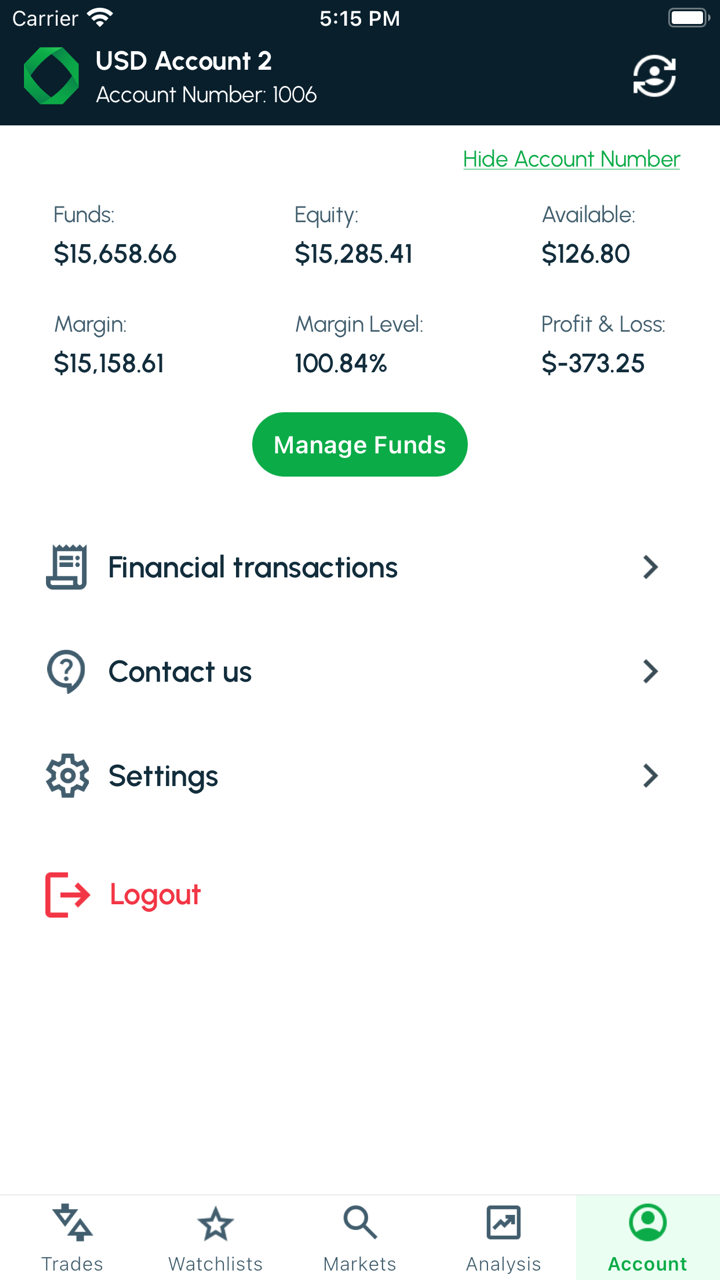Click the Logout label
The height and width of the screenshot is (1280, 720).
(x=155, y=894)
